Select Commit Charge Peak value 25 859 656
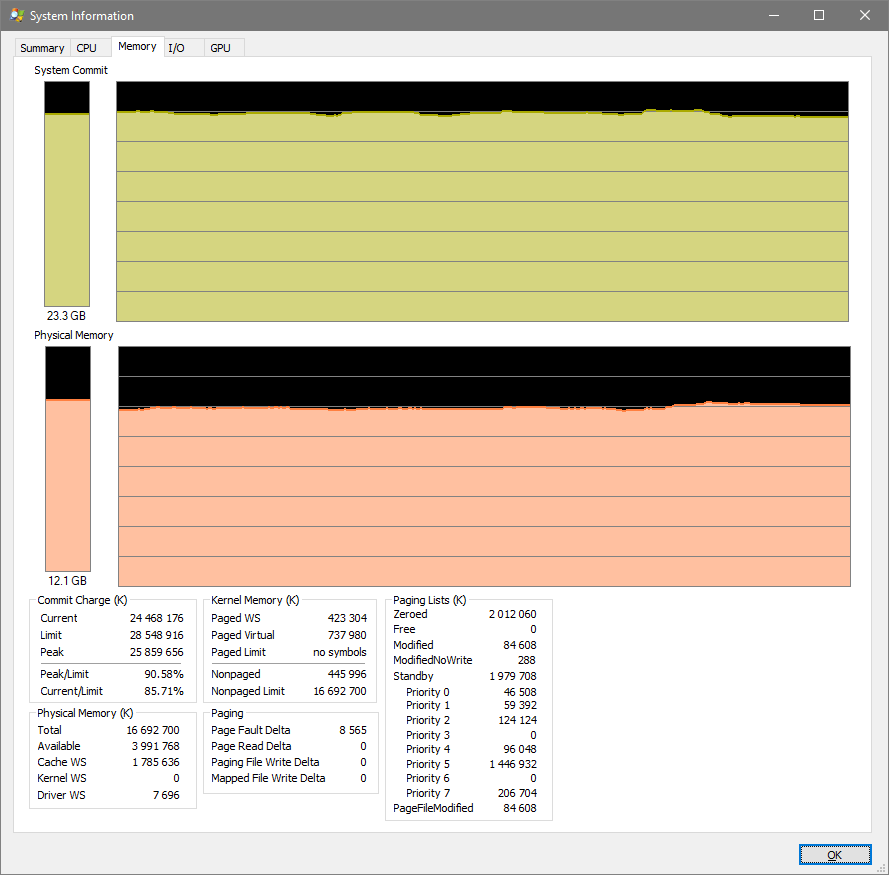The image size is (889, 875). point(156,652)
